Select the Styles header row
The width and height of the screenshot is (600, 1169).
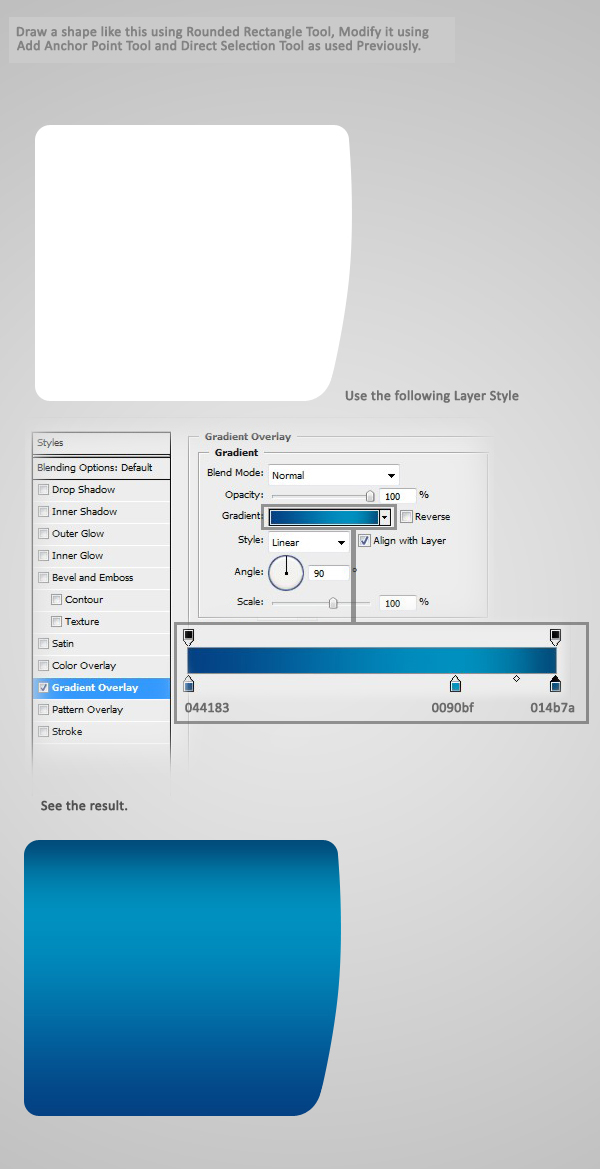click(101, 443)
